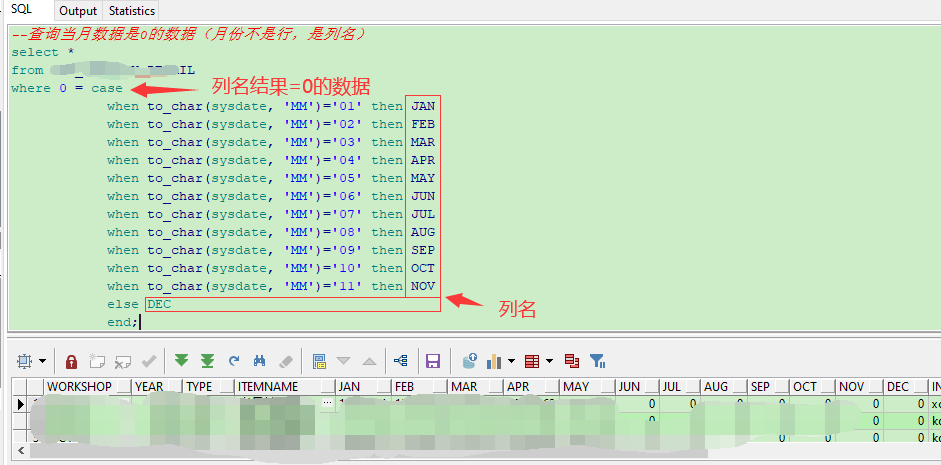The image size is (941, 465).
Task: Click the refresh query icon
Action: tap(234, 361)
